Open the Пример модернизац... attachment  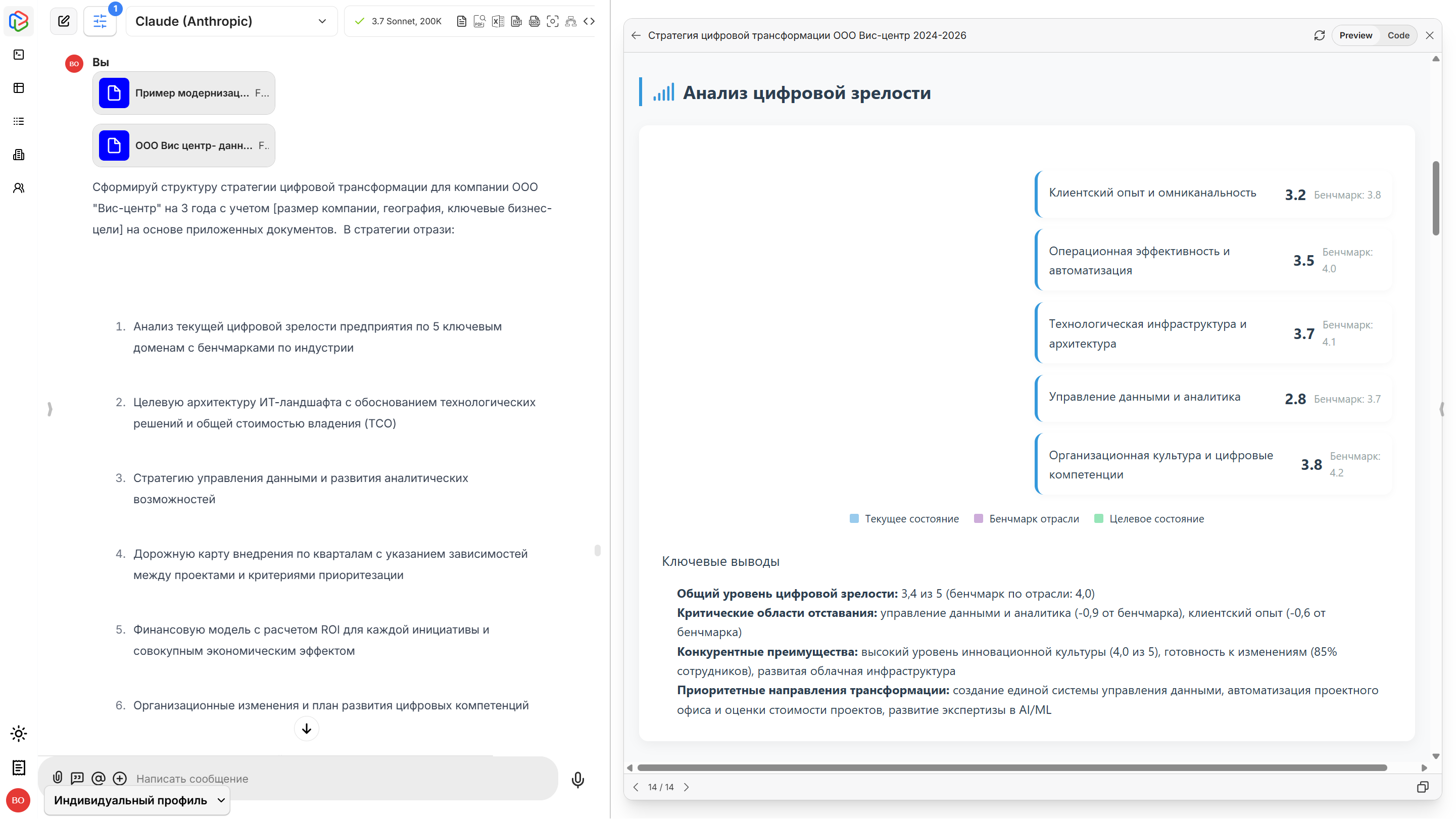click(184, 92)
